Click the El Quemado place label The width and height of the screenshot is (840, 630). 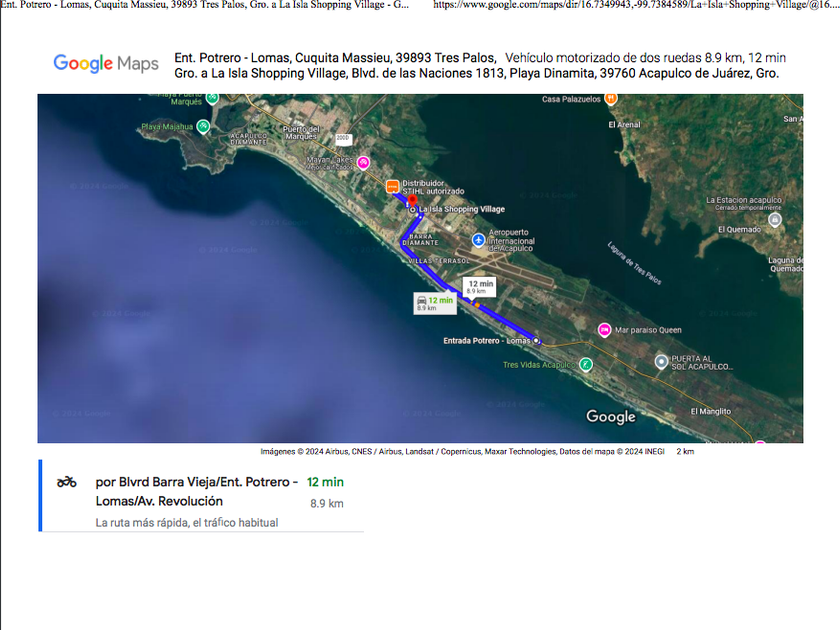tap(739, 229)
